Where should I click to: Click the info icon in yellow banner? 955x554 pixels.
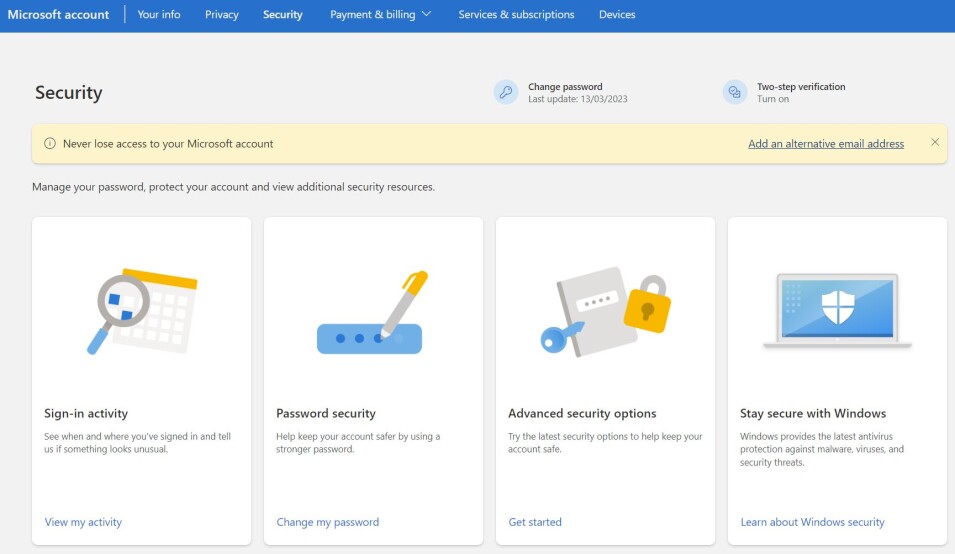pyautogui.click(x=50, y=144)
